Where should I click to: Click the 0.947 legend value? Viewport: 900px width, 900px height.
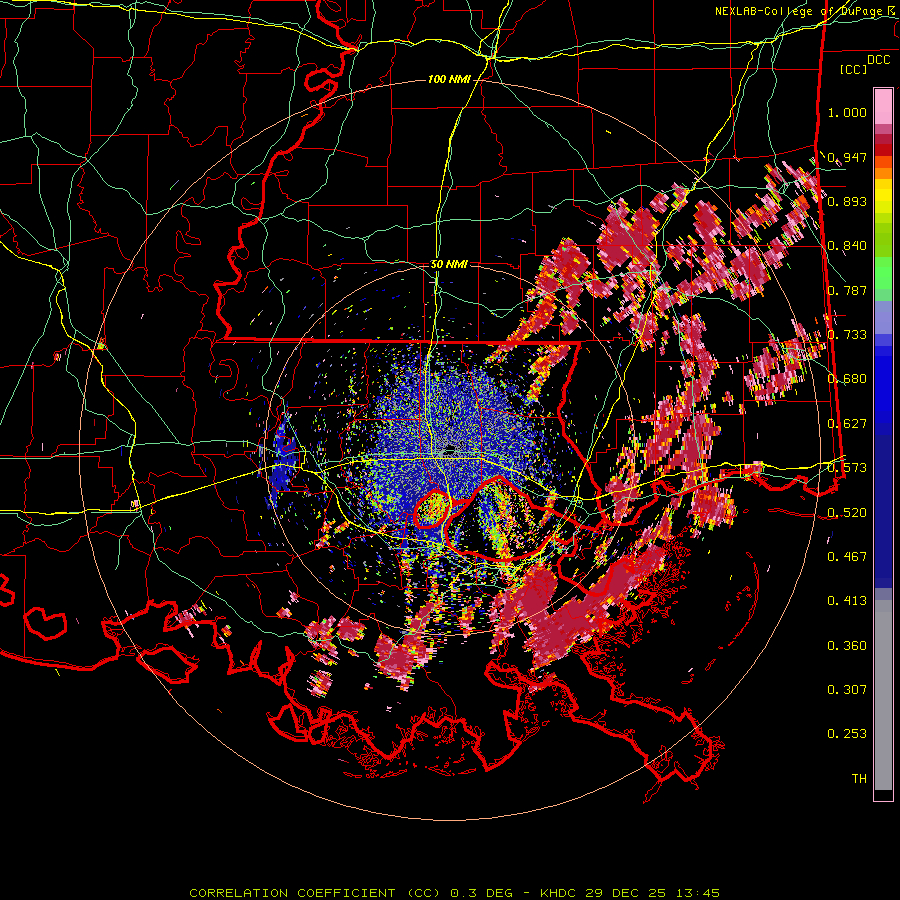pyautogui.click(x=847, y=157)
